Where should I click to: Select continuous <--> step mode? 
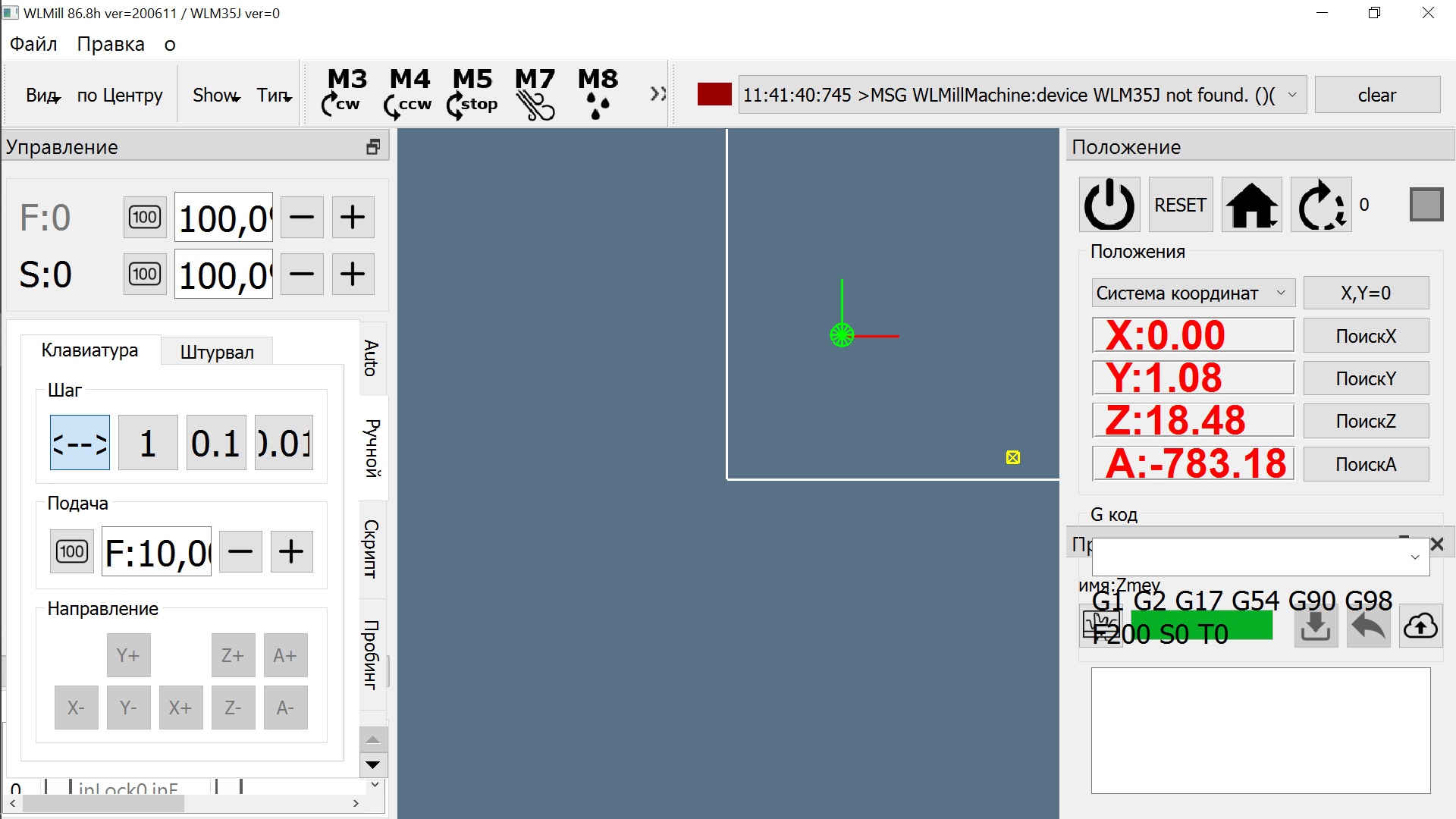[80, 443]
